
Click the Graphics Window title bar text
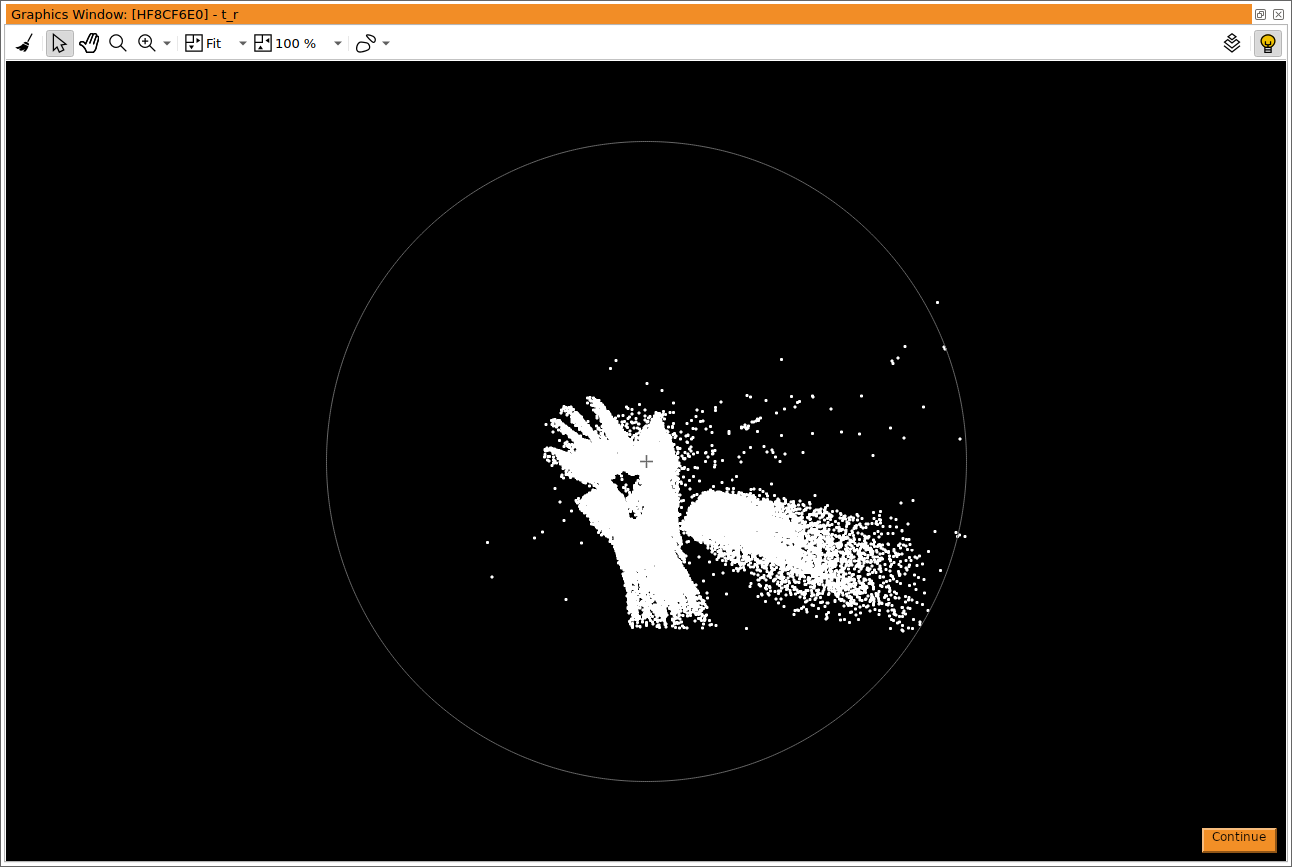point(125,14)
